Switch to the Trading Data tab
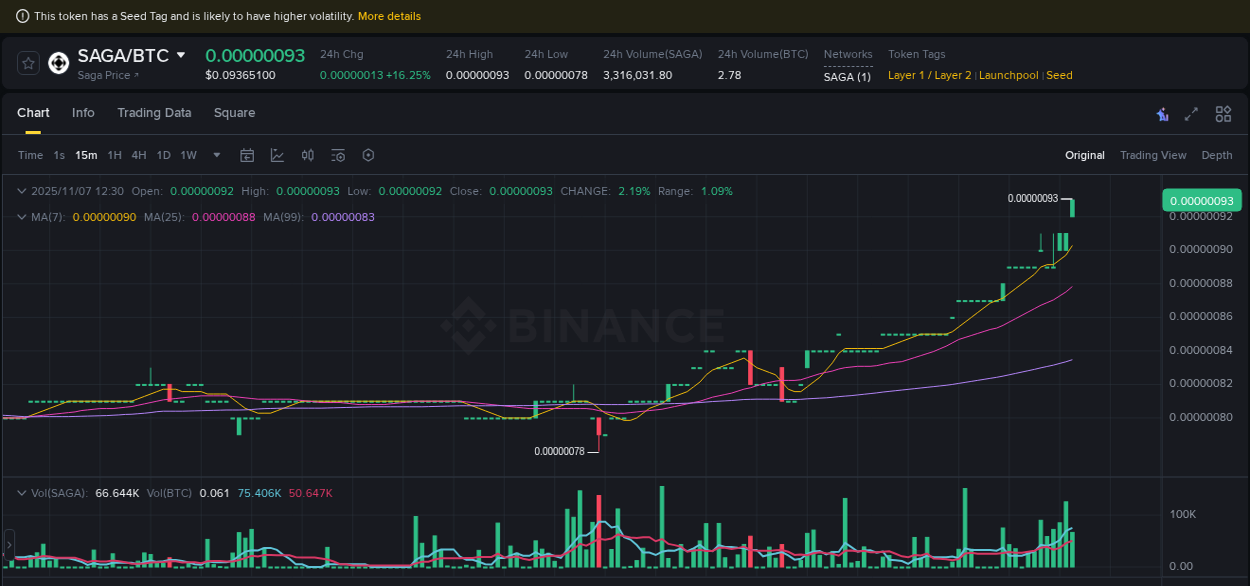 [154, 113]
